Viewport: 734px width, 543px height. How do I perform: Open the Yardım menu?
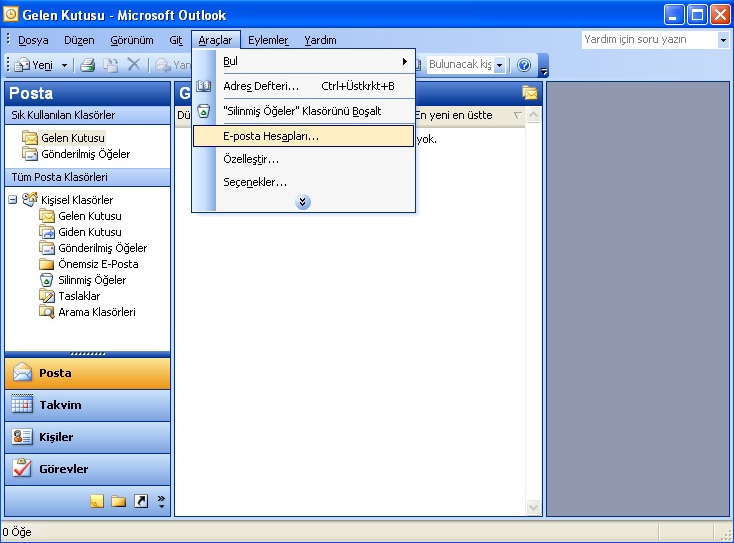click(x=320, y=40)
